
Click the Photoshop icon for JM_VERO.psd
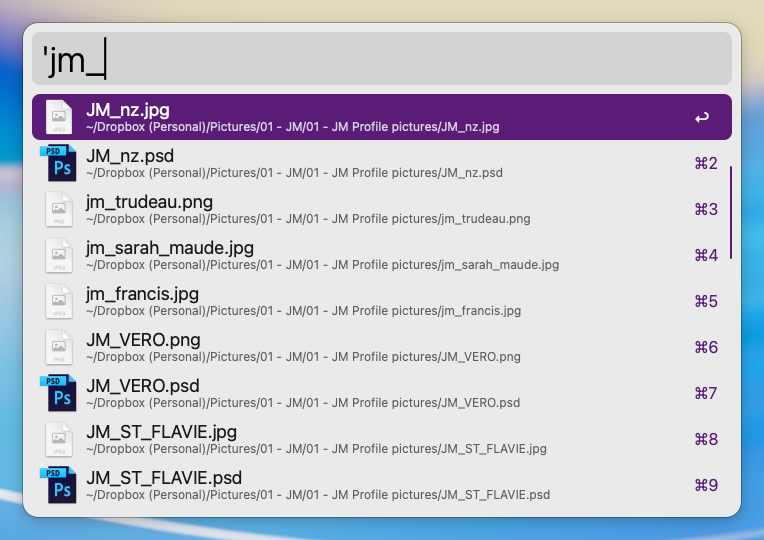coord(59,394)
